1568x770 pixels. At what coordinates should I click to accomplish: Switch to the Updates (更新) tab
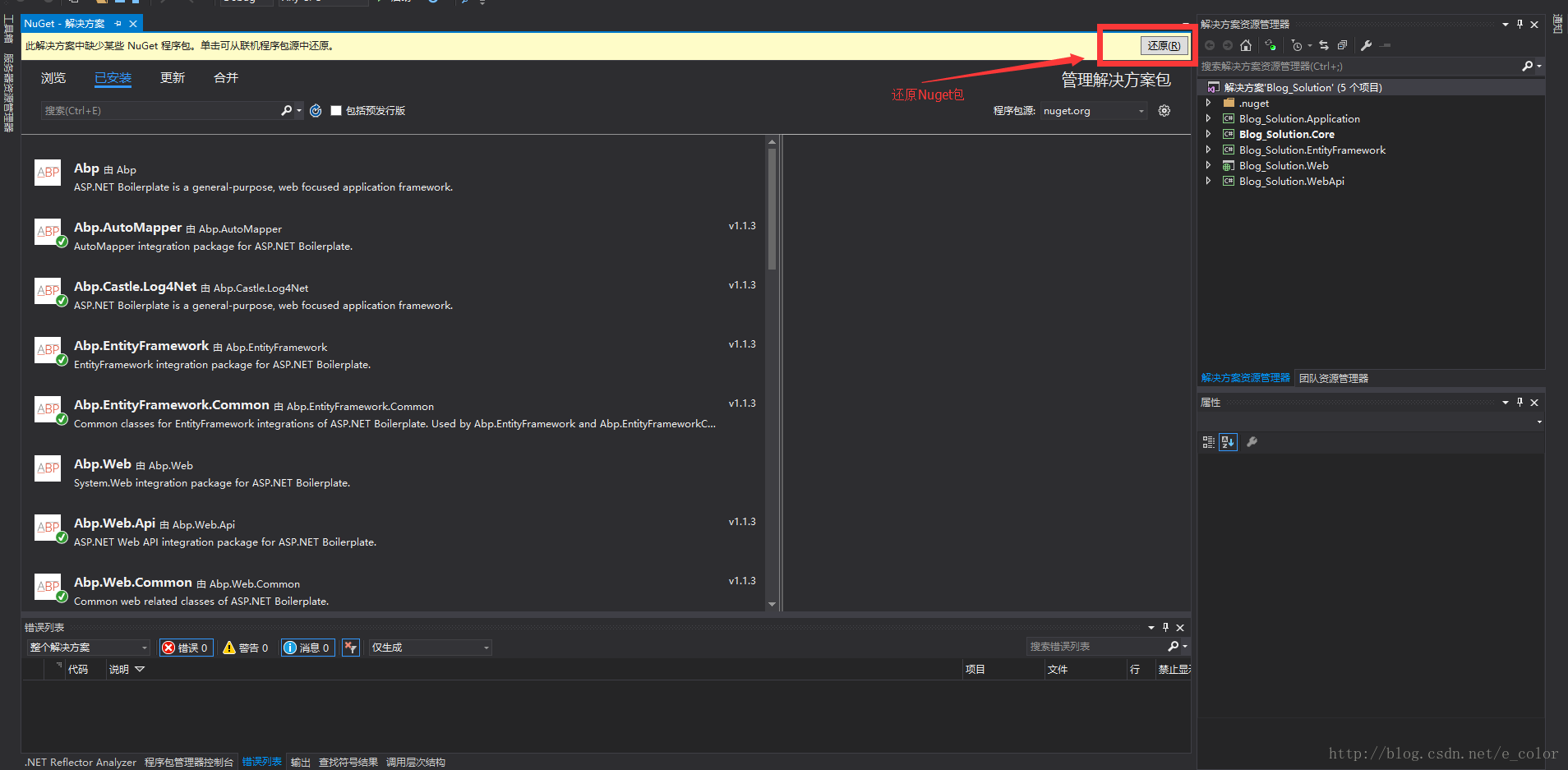173,78
